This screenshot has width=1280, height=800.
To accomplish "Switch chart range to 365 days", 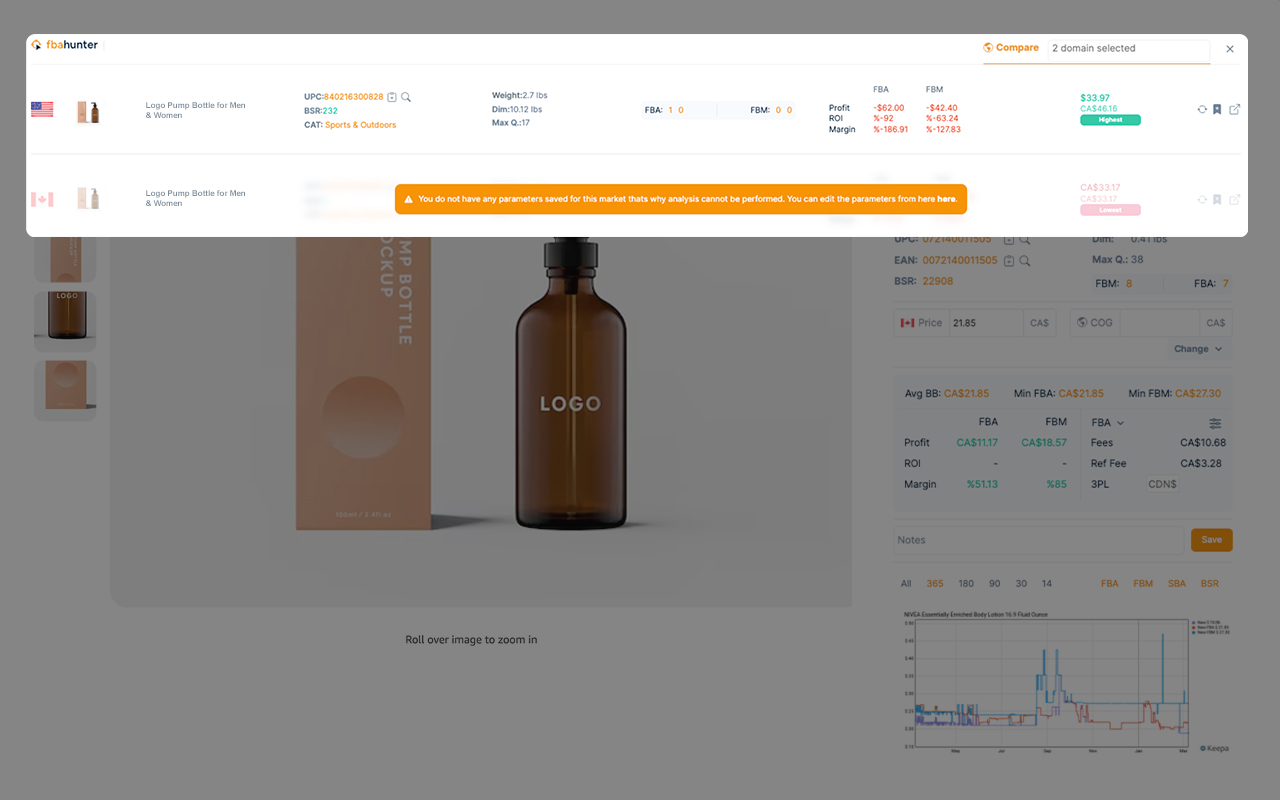I will (934, 583).
